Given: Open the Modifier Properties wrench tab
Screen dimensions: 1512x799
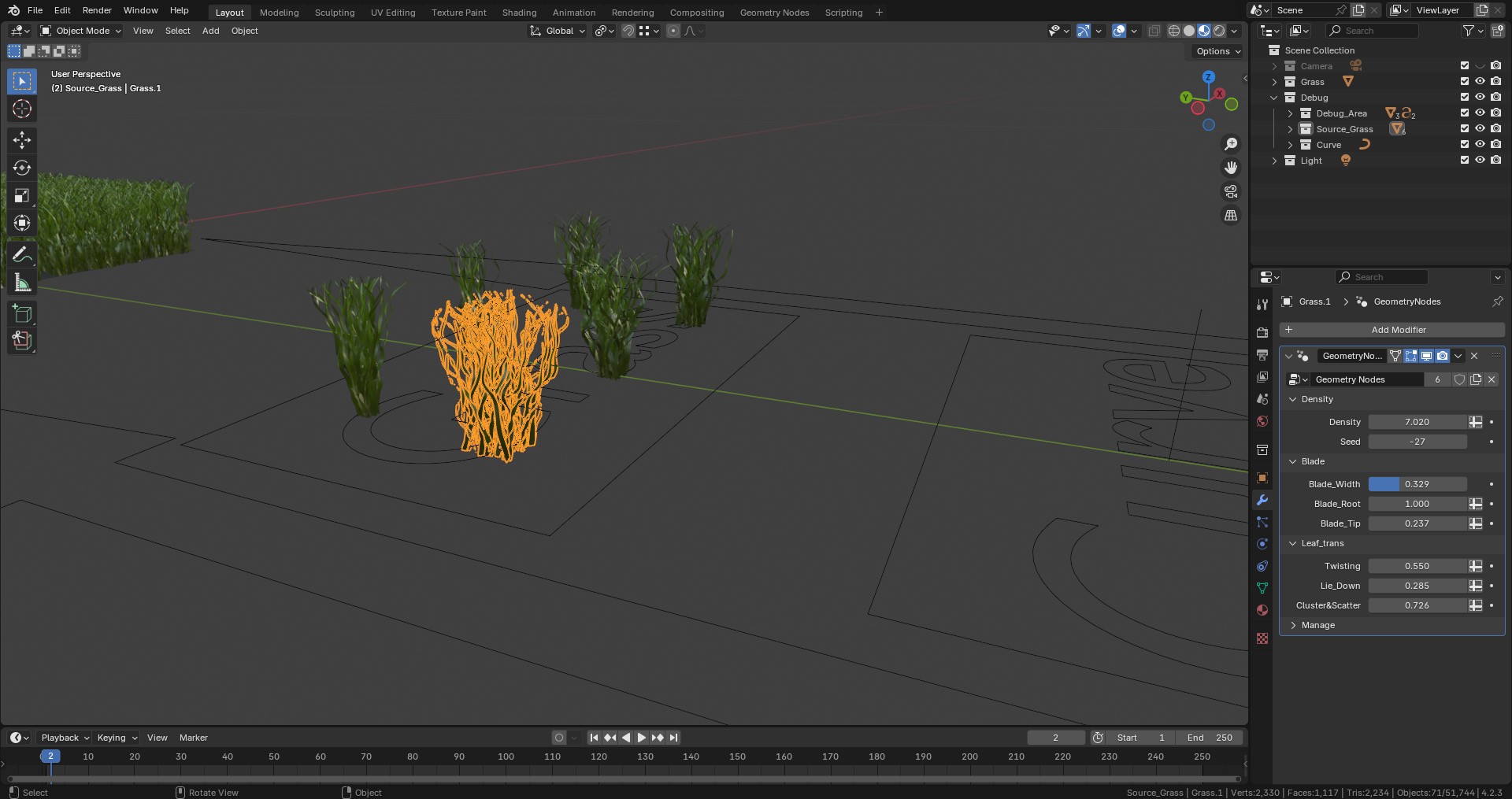Looking at the screenshot, I should [x=1262, y=500].
